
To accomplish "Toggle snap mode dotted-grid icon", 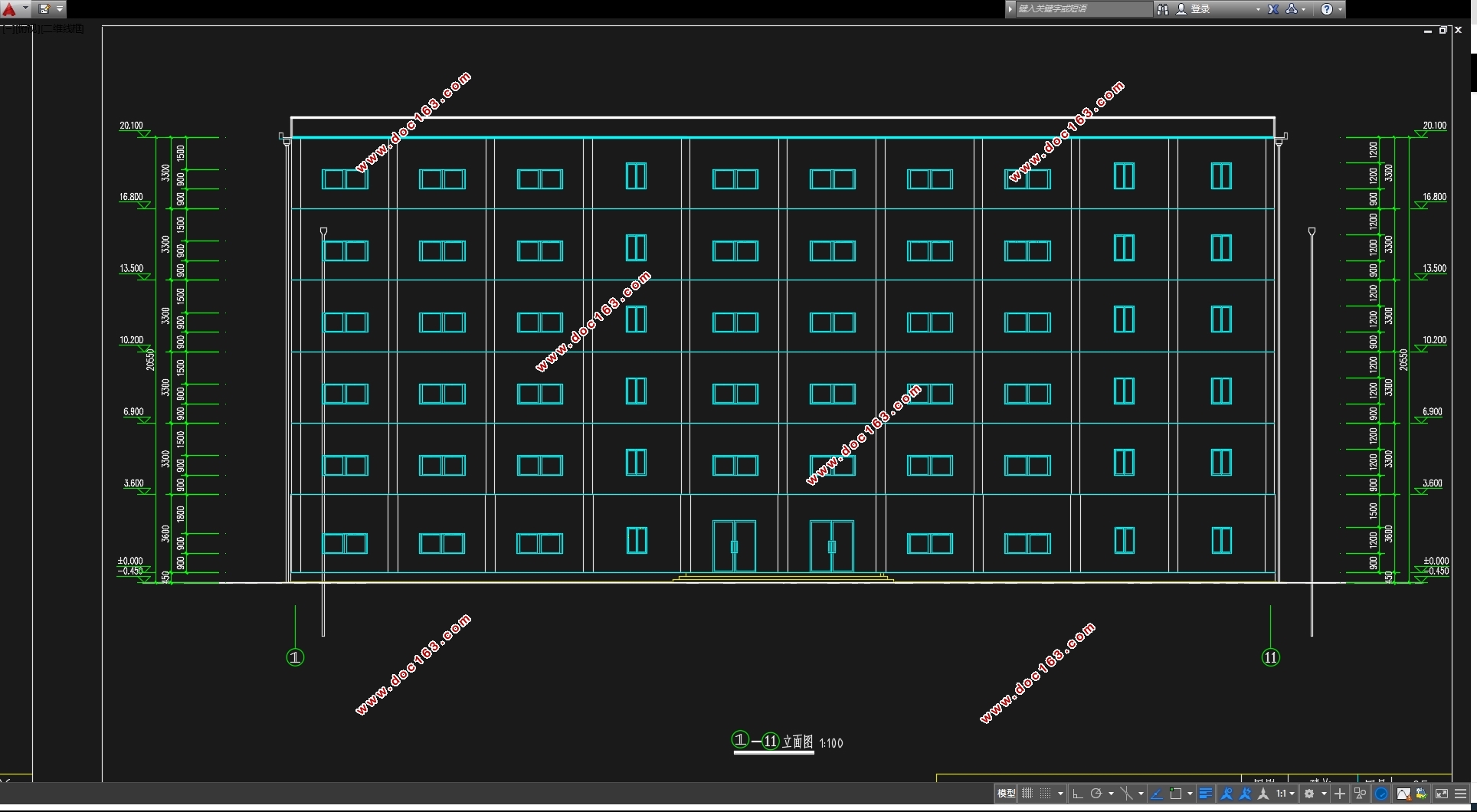I will coord(1045,794).
